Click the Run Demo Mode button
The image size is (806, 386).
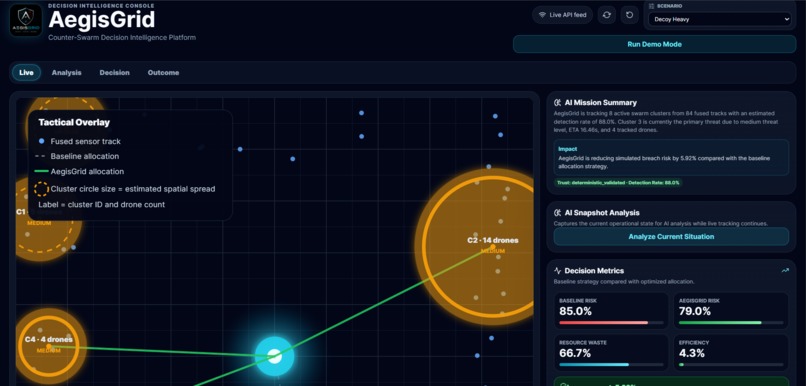pyautogui.click(x=654, y=44)
